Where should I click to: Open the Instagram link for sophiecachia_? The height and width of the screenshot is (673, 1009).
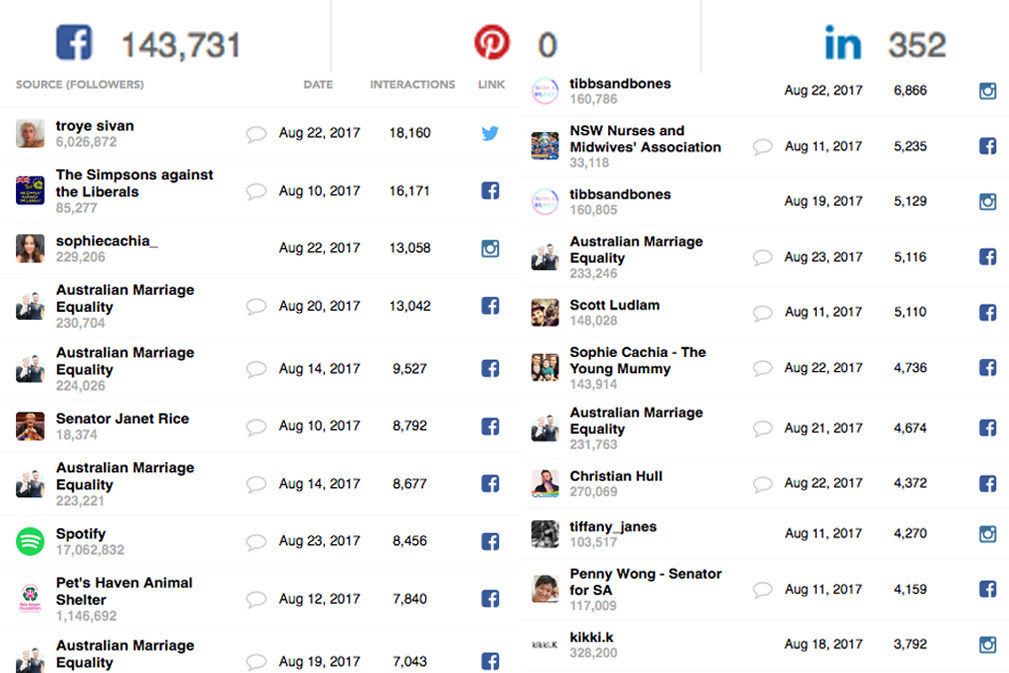coord(490,248)
